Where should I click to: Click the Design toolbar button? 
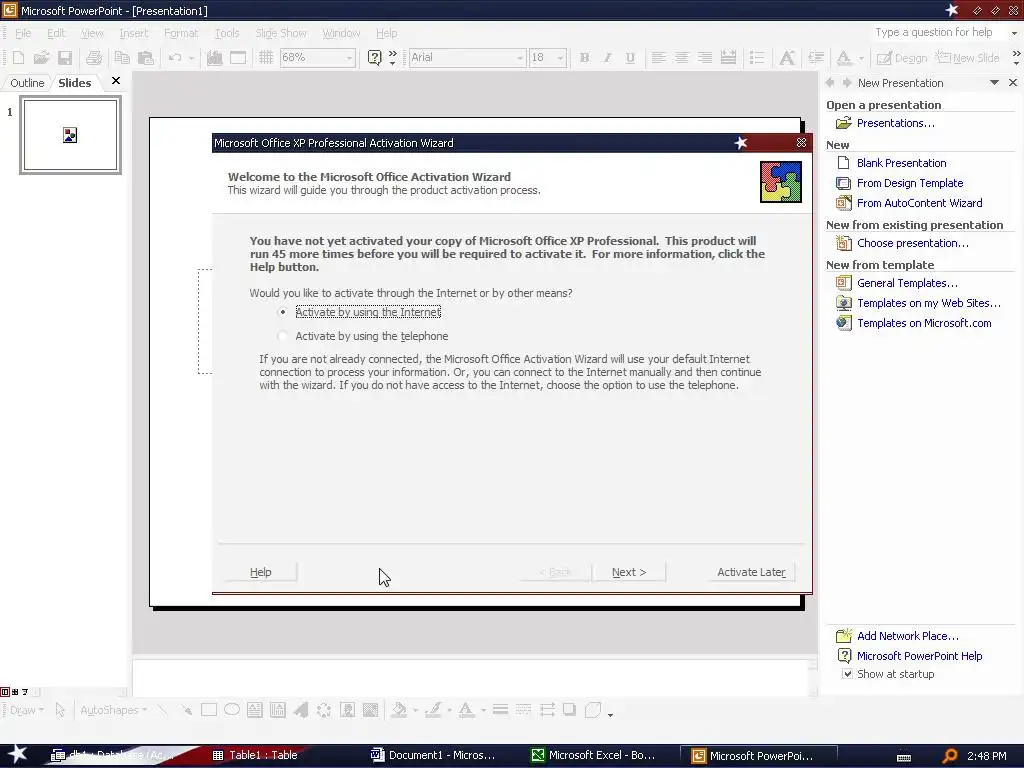click(902, 57)
